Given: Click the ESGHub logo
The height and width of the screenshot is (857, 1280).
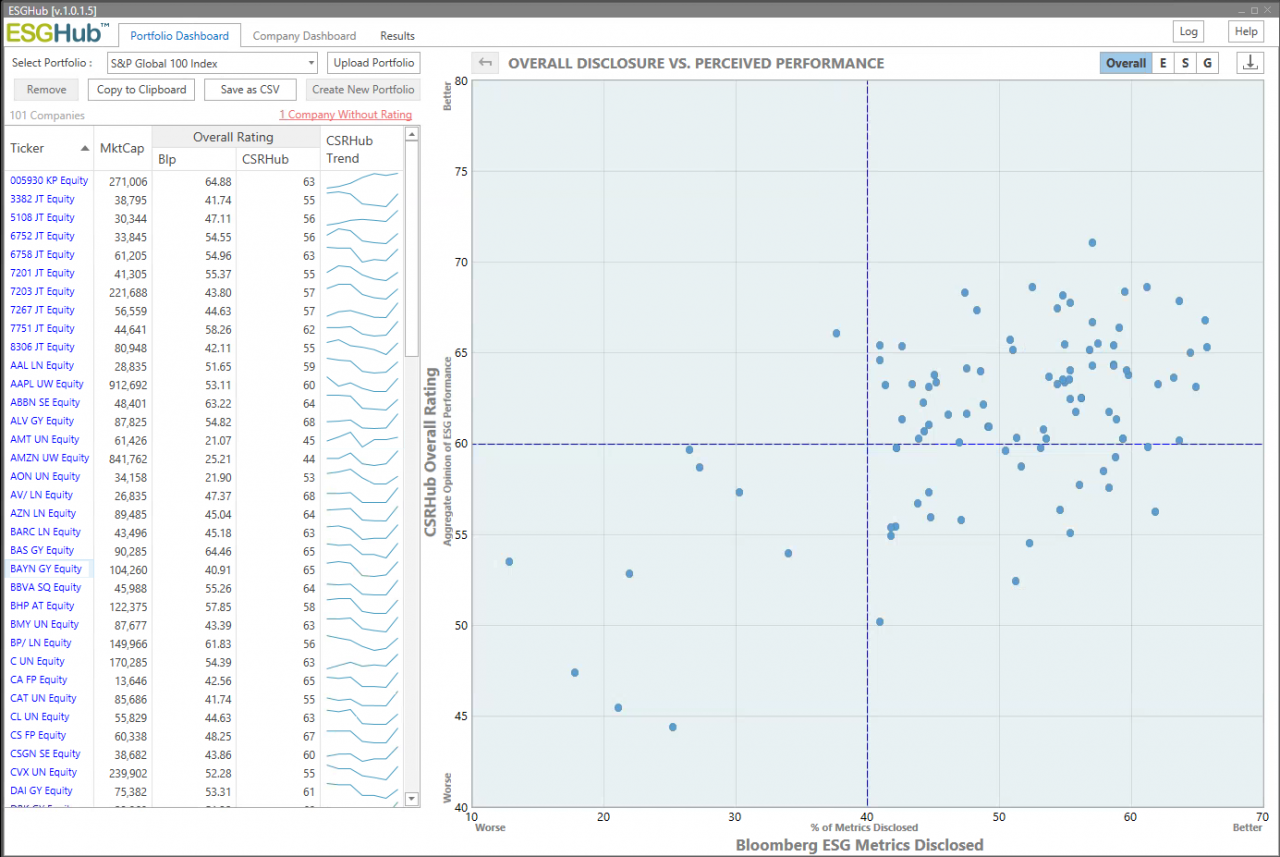Looking at the screenshot, I should pyautogui.click(x=57, y=33).
